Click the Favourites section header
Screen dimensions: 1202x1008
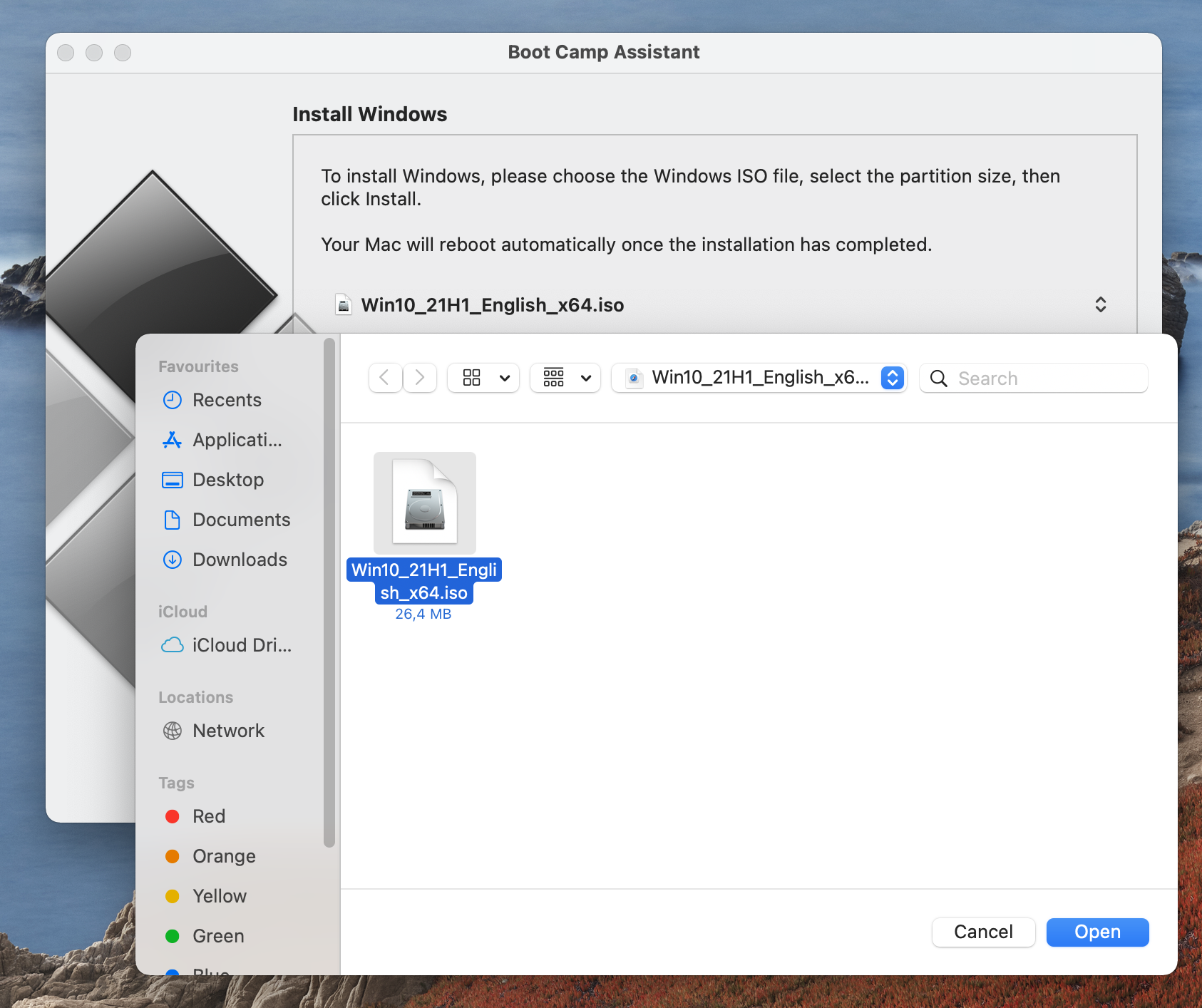point(198,366)
